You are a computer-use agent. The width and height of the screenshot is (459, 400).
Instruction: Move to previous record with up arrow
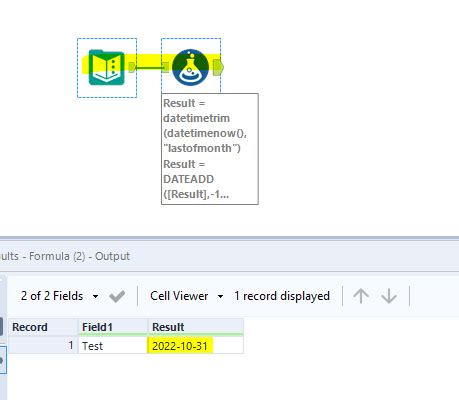pos(361,296)
